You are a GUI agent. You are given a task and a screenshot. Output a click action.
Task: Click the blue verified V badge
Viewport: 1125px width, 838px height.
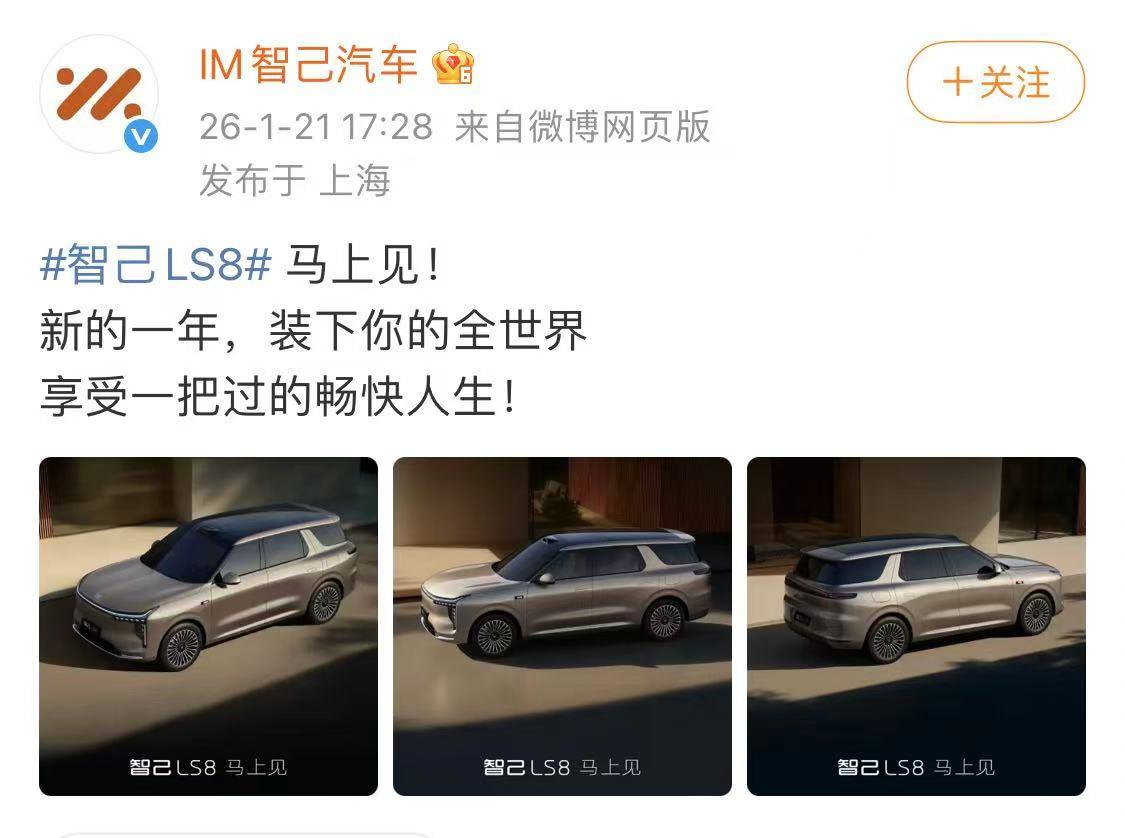click(x=141, y=136)
